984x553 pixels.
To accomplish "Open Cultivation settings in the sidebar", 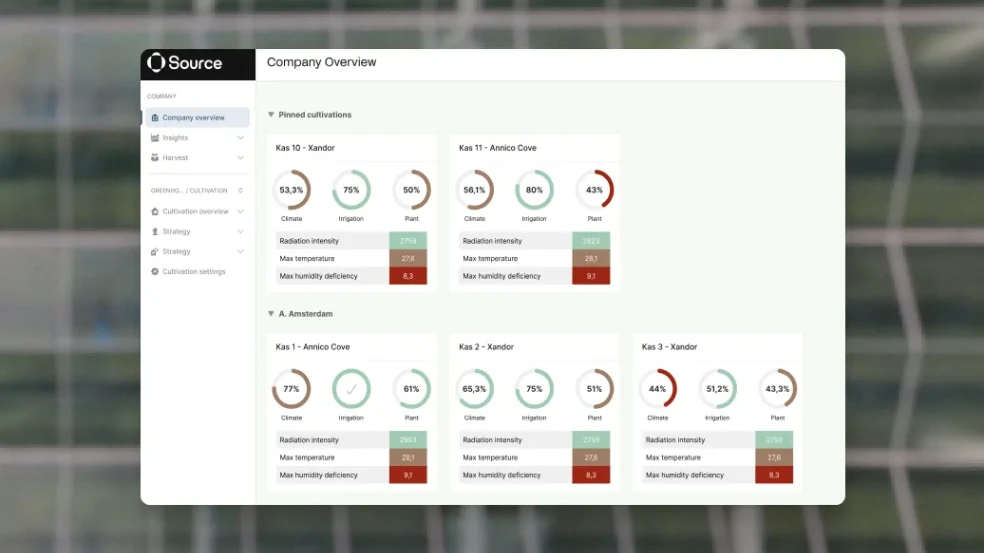I will [x=193, y=272].
